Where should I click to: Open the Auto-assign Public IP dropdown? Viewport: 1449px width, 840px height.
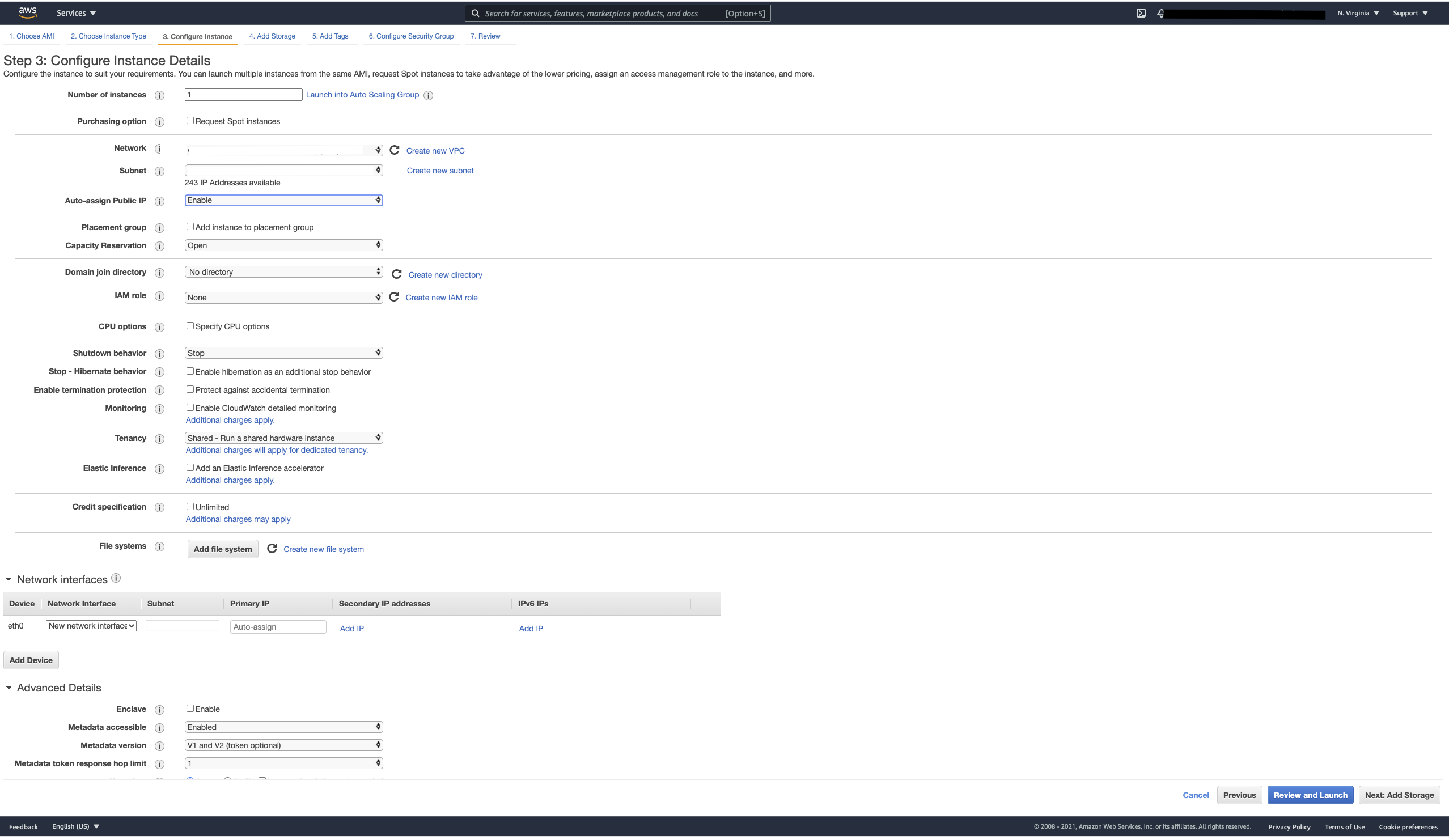coord(283,200)
